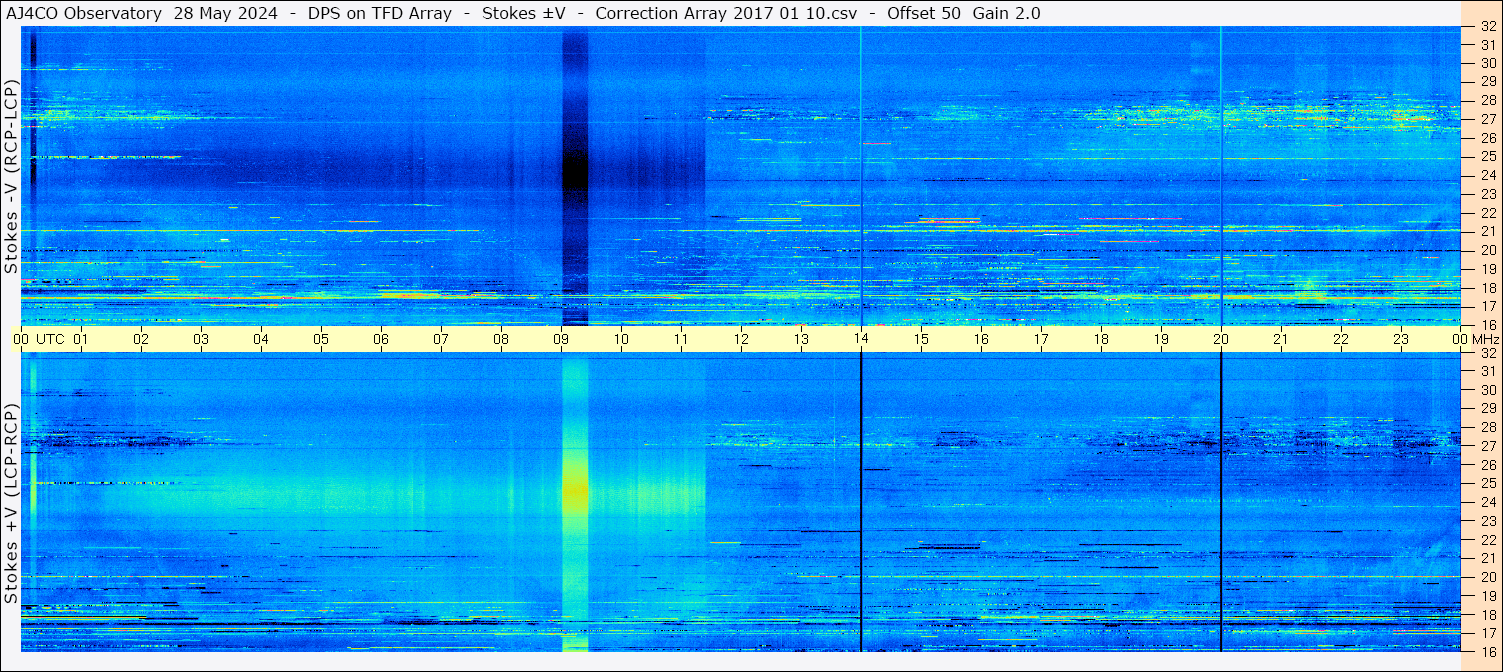The width and height of the screenshot is (1503, 672).
Task: Select the 16 hour label on time axis
Action: tap(981, 339)
